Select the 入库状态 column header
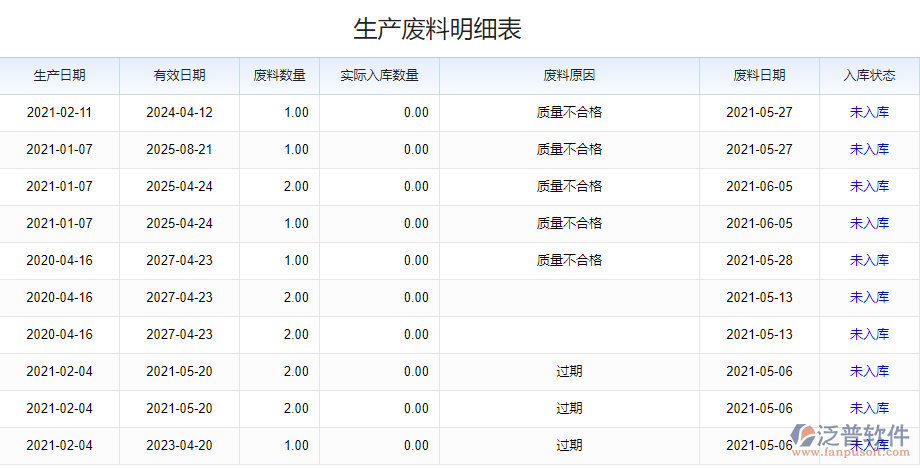The height and width of the screenshot is (468, 920). coord(869,75)
